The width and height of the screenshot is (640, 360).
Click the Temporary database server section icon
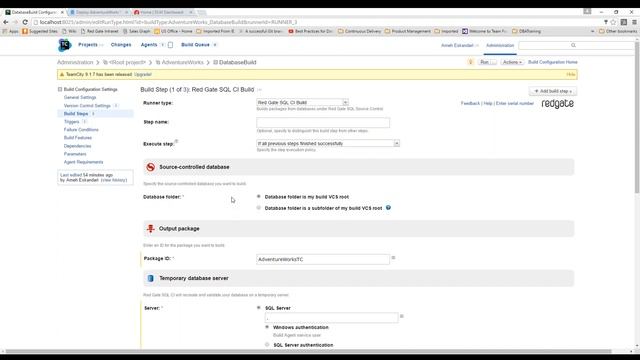pos(151,278)
